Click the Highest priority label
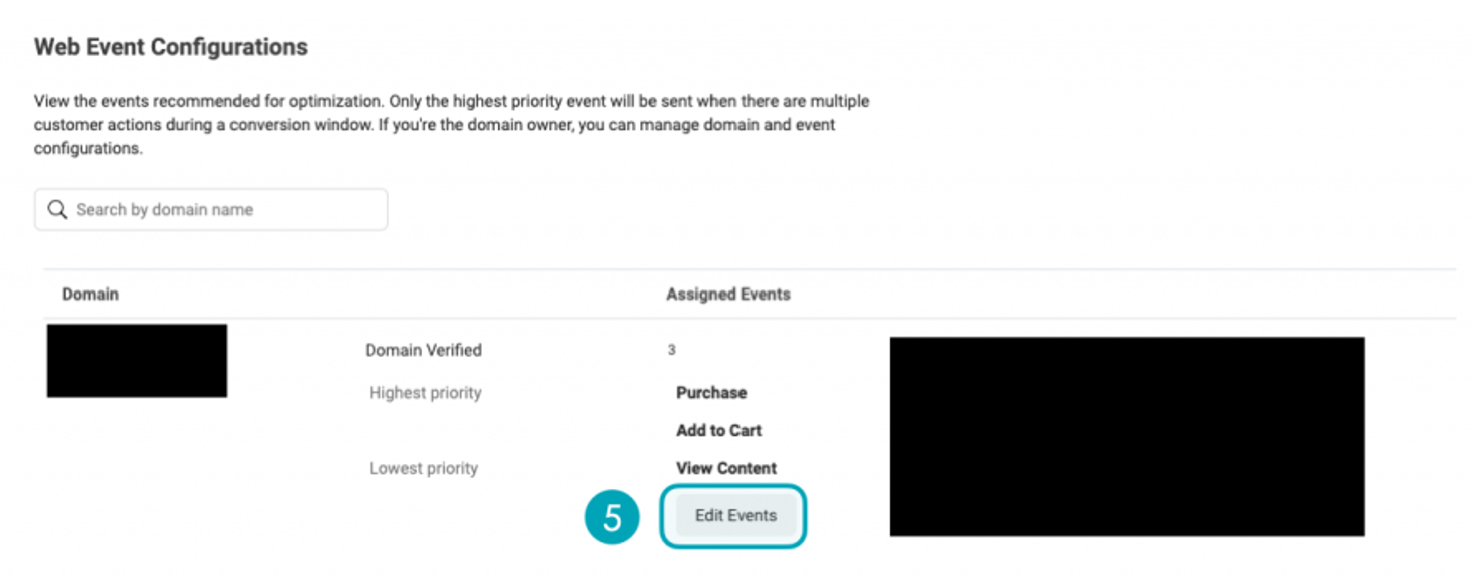1472x582 pixels. click(x=425, y=393)
